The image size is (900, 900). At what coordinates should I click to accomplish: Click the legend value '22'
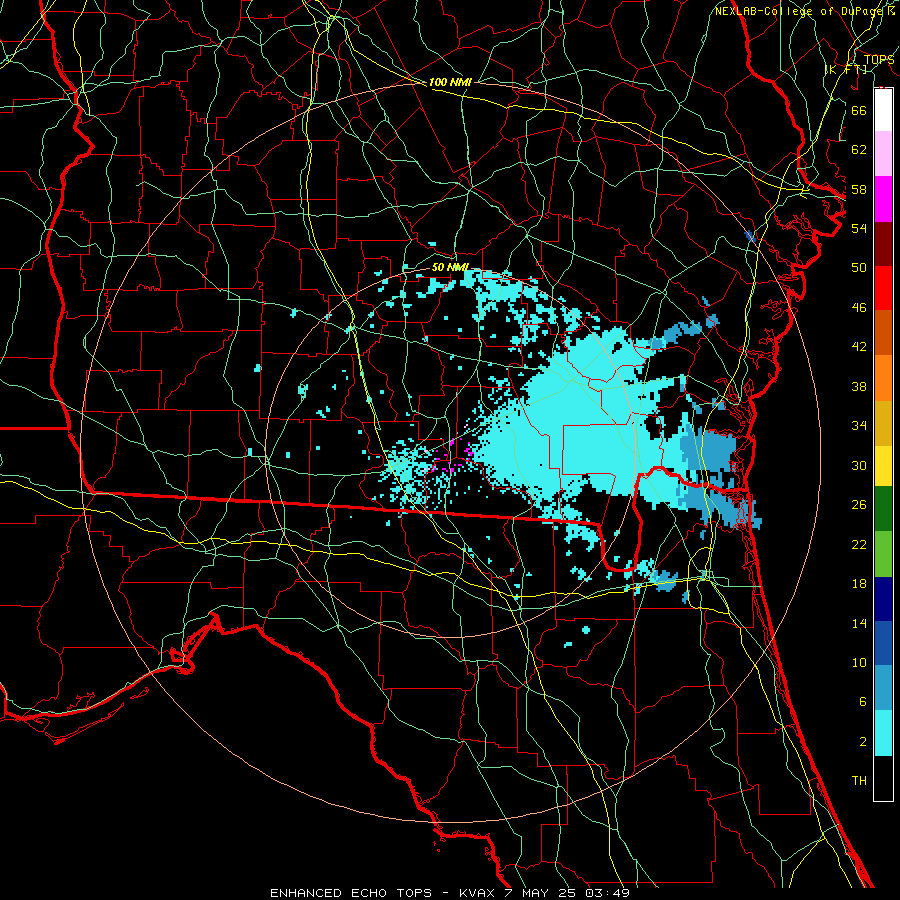click(859, 544)
